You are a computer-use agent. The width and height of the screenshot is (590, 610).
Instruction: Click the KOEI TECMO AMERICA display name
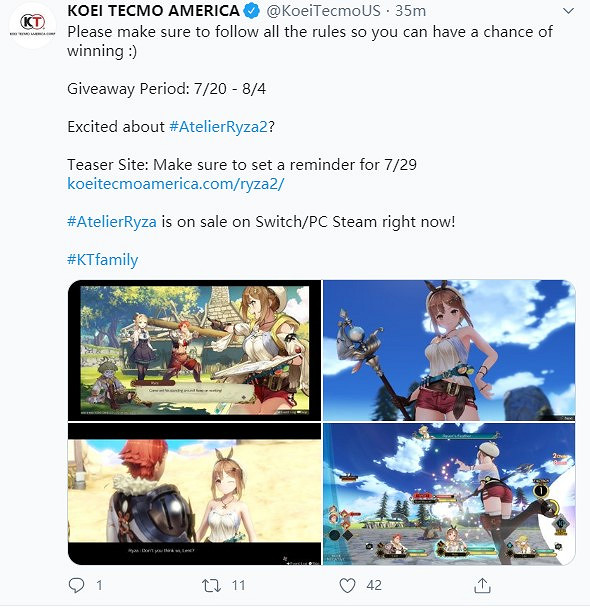[153, 11]
